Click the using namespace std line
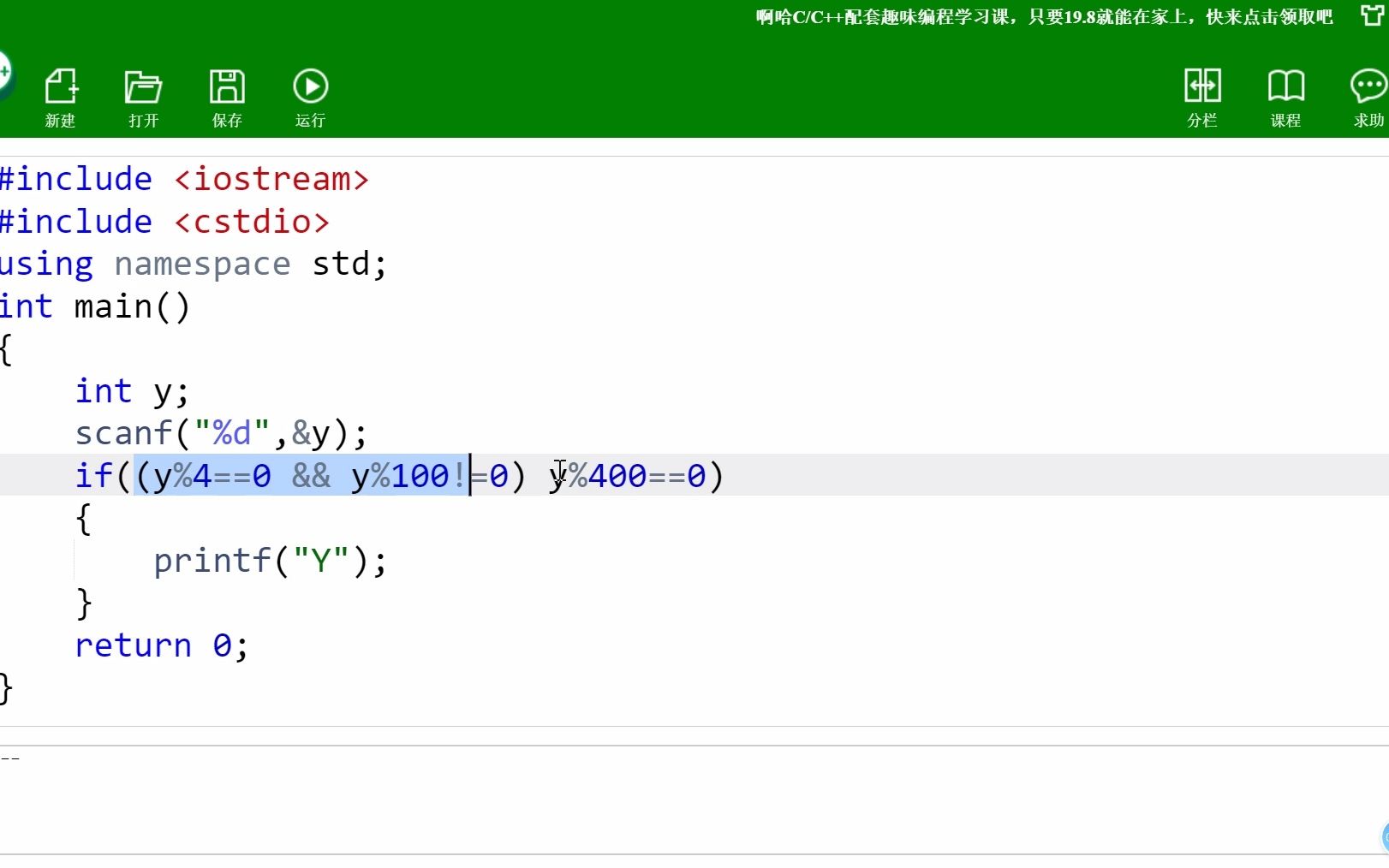The height and width of the screenshot is (868, 1389). click(193, 263)
